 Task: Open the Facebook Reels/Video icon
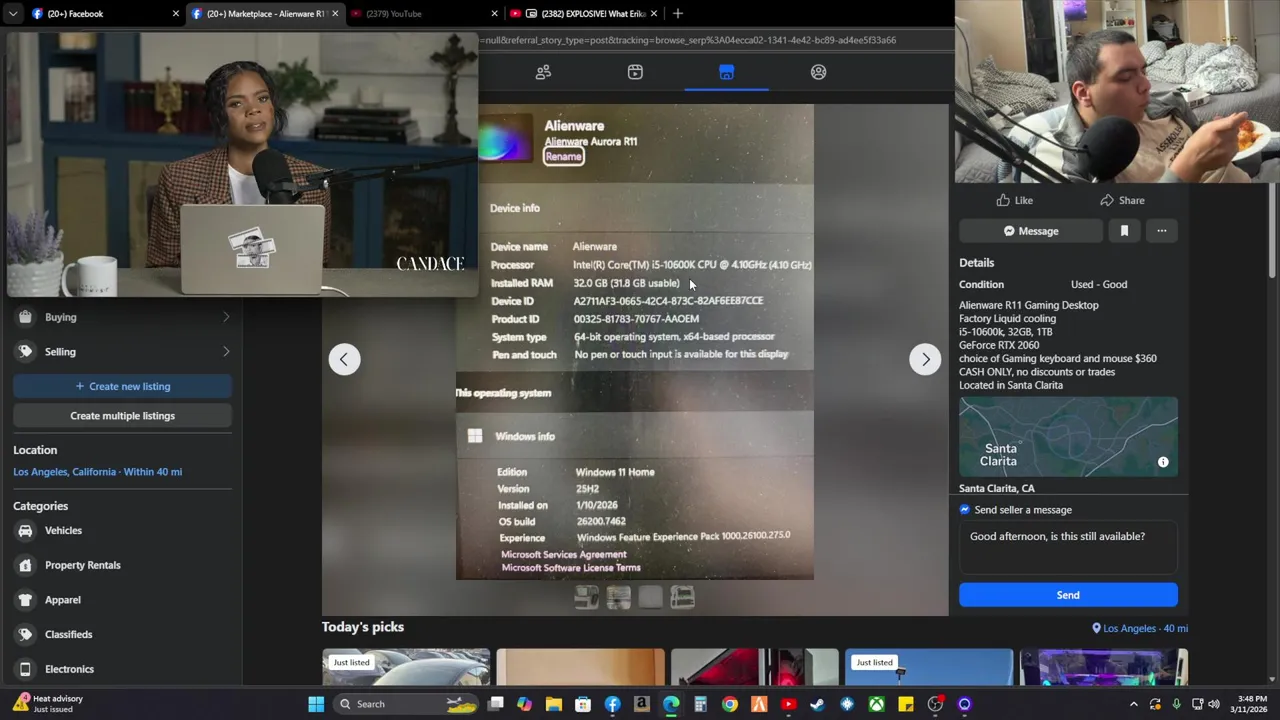[635, 72]
